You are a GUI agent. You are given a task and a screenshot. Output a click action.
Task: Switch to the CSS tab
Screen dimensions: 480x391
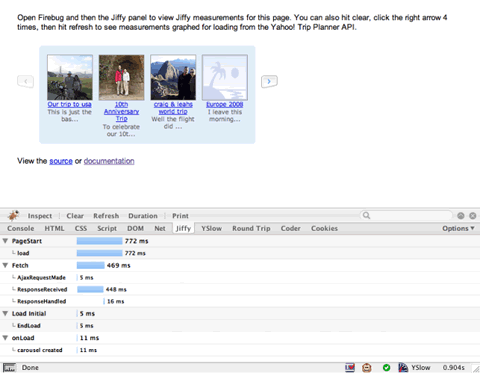[x=81, y=228]
